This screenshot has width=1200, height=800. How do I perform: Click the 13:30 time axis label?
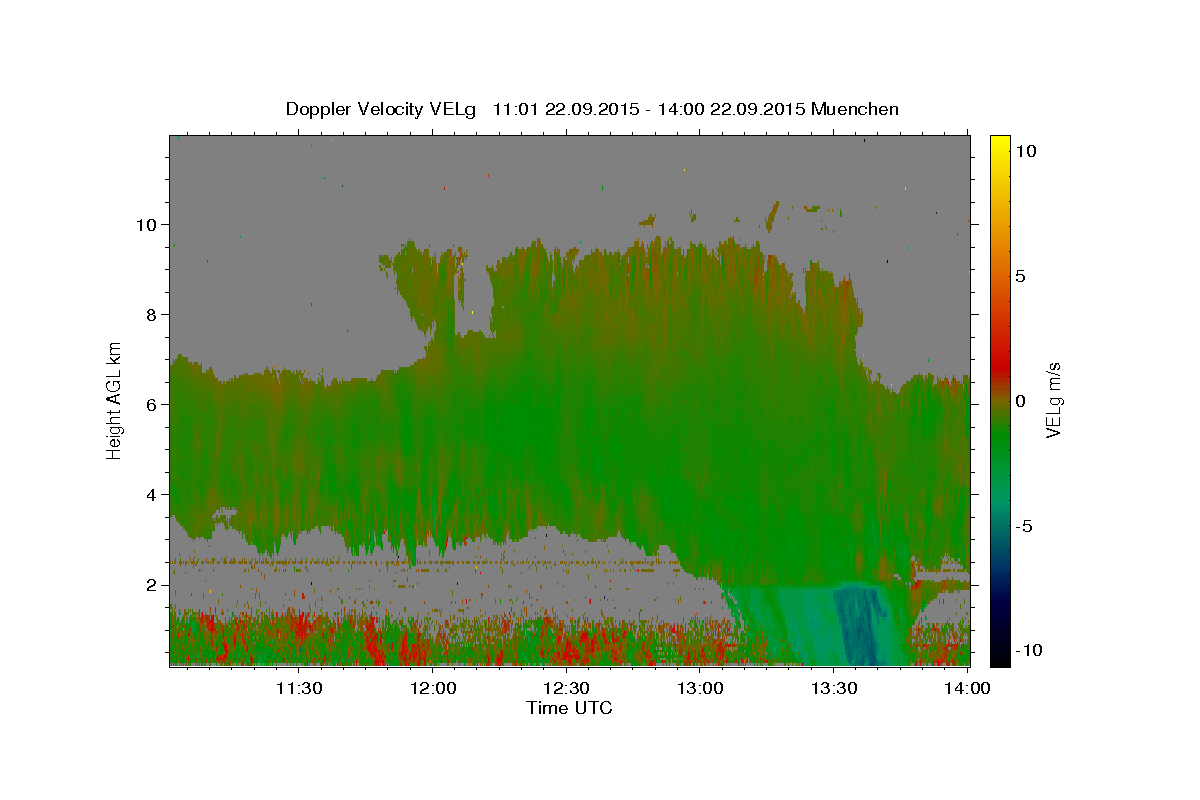(834, 688)
